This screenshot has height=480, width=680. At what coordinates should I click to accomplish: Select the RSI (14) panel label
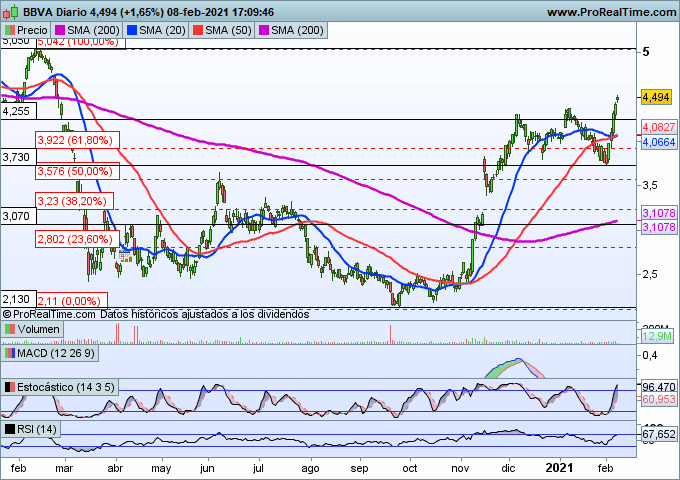31,429
